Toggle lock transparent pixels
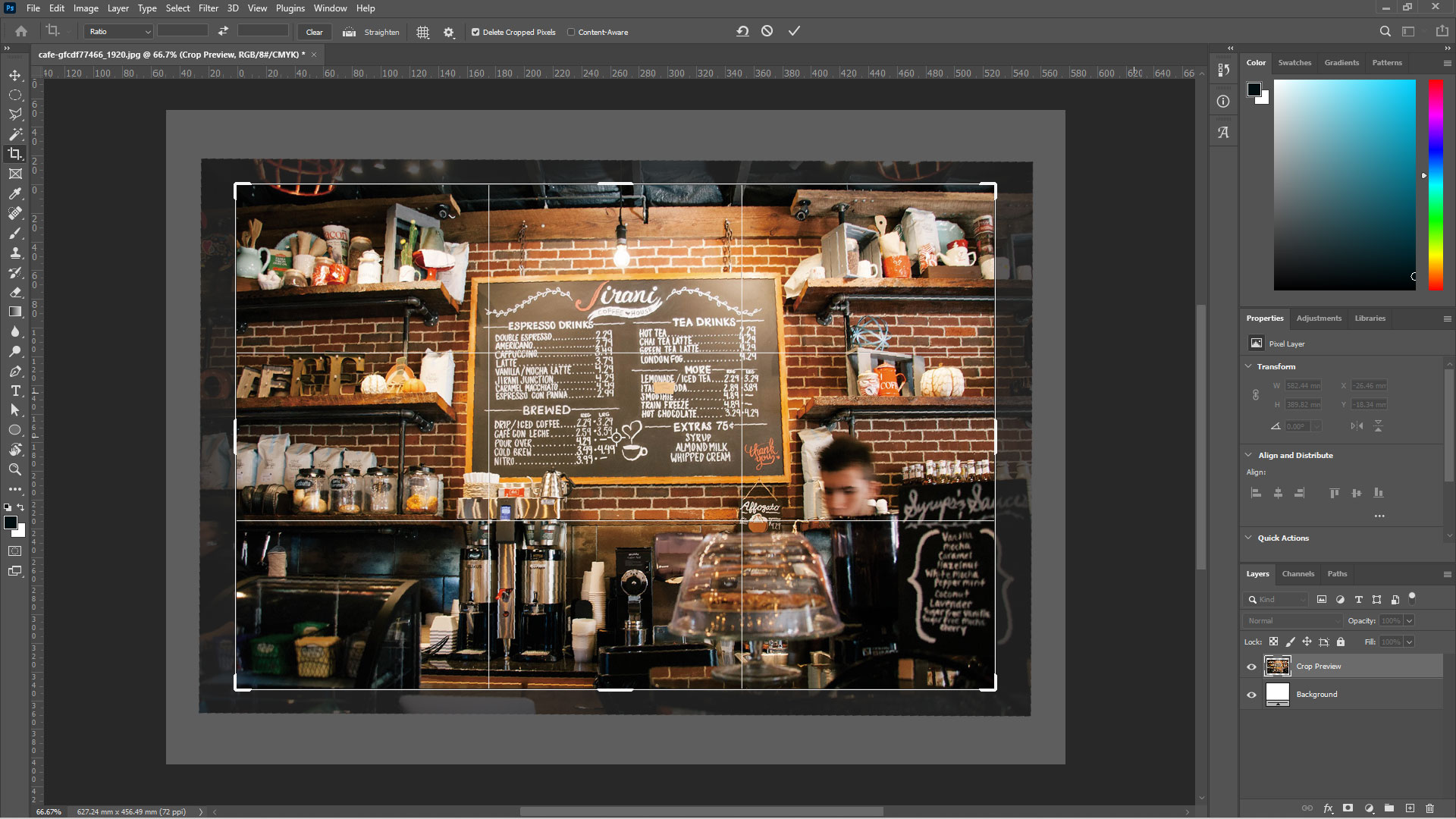The height and width of the screenshot is (819, 1456). click(x=1274, y=642)
